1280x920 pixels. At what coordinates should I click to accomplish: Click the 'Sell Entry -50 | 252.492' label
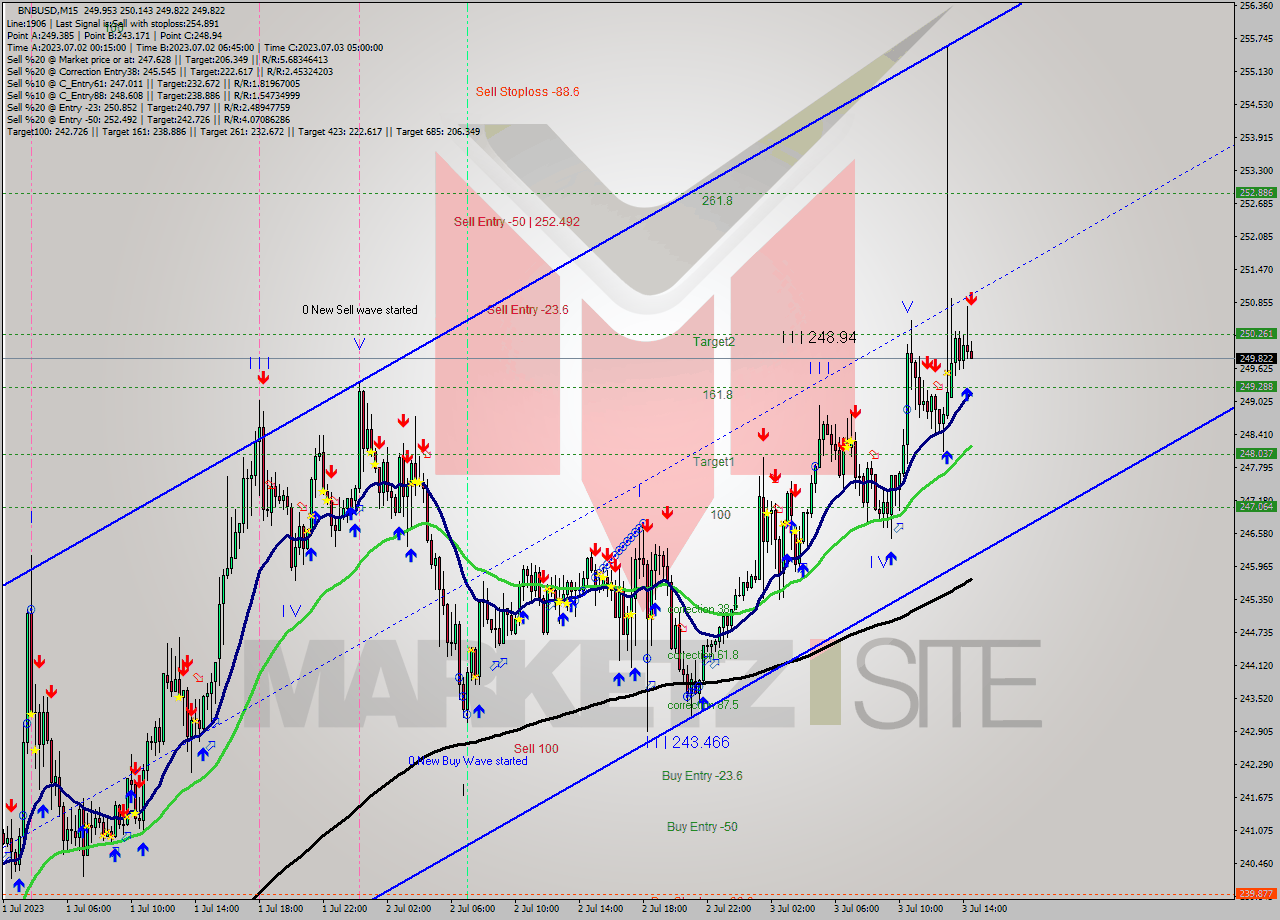coord(516,222)
